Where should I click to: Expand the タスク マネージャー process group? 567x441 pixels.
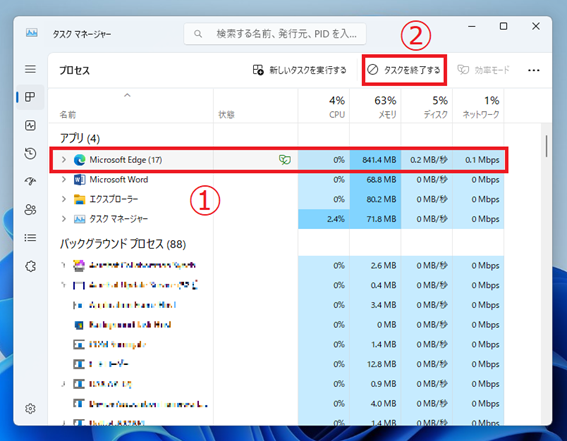tap(64, 219)
